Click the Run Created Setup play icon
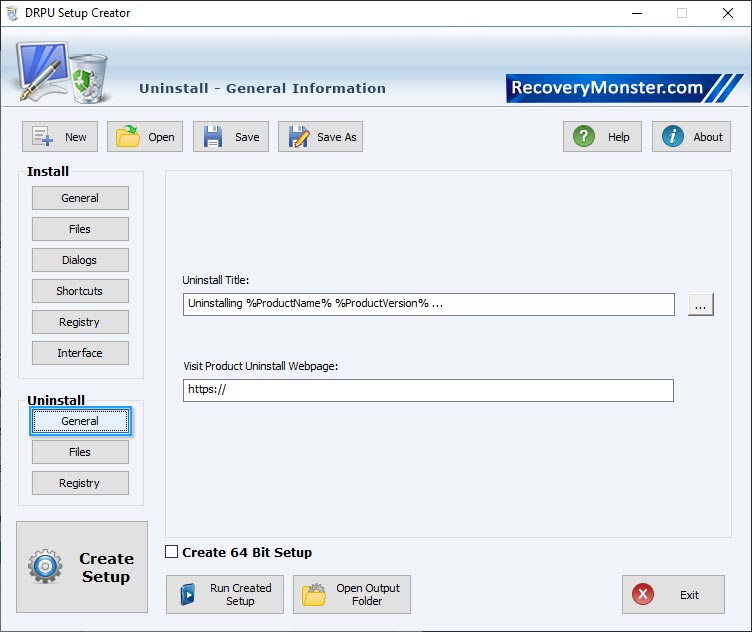 (x=188, y=595)
